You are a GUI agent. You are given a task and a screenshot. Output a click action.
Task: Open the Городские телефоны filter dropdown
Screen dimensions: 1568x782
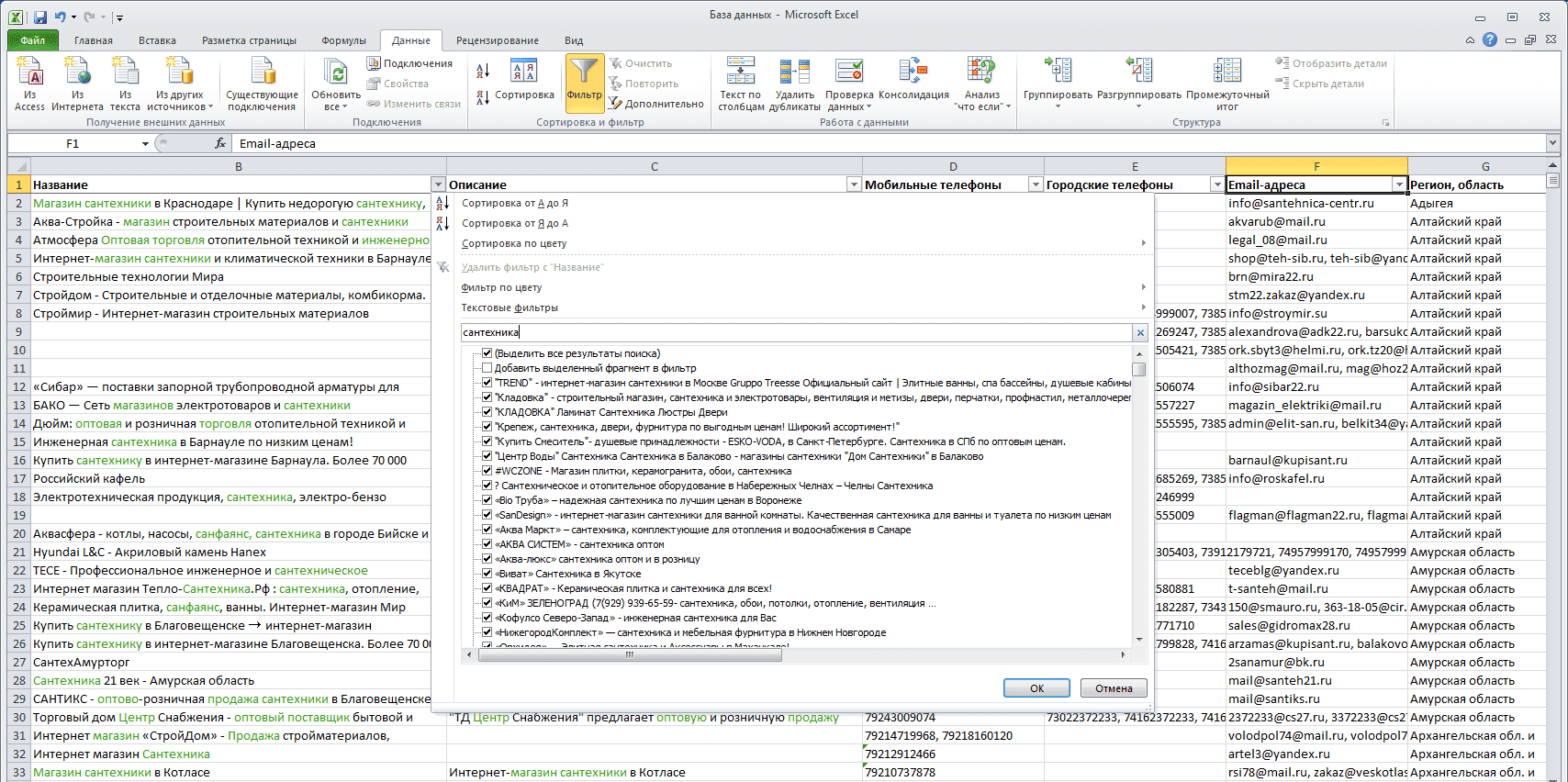(x=1217, y=184)
